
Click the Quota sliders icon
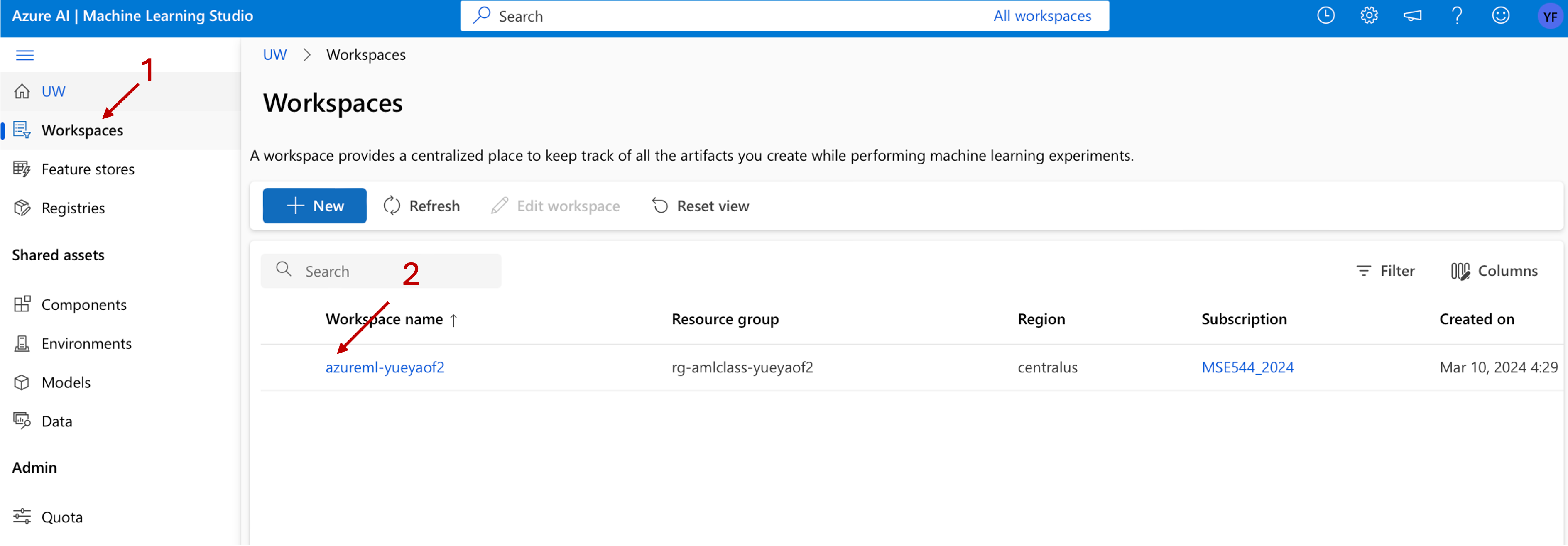(22, 516)
